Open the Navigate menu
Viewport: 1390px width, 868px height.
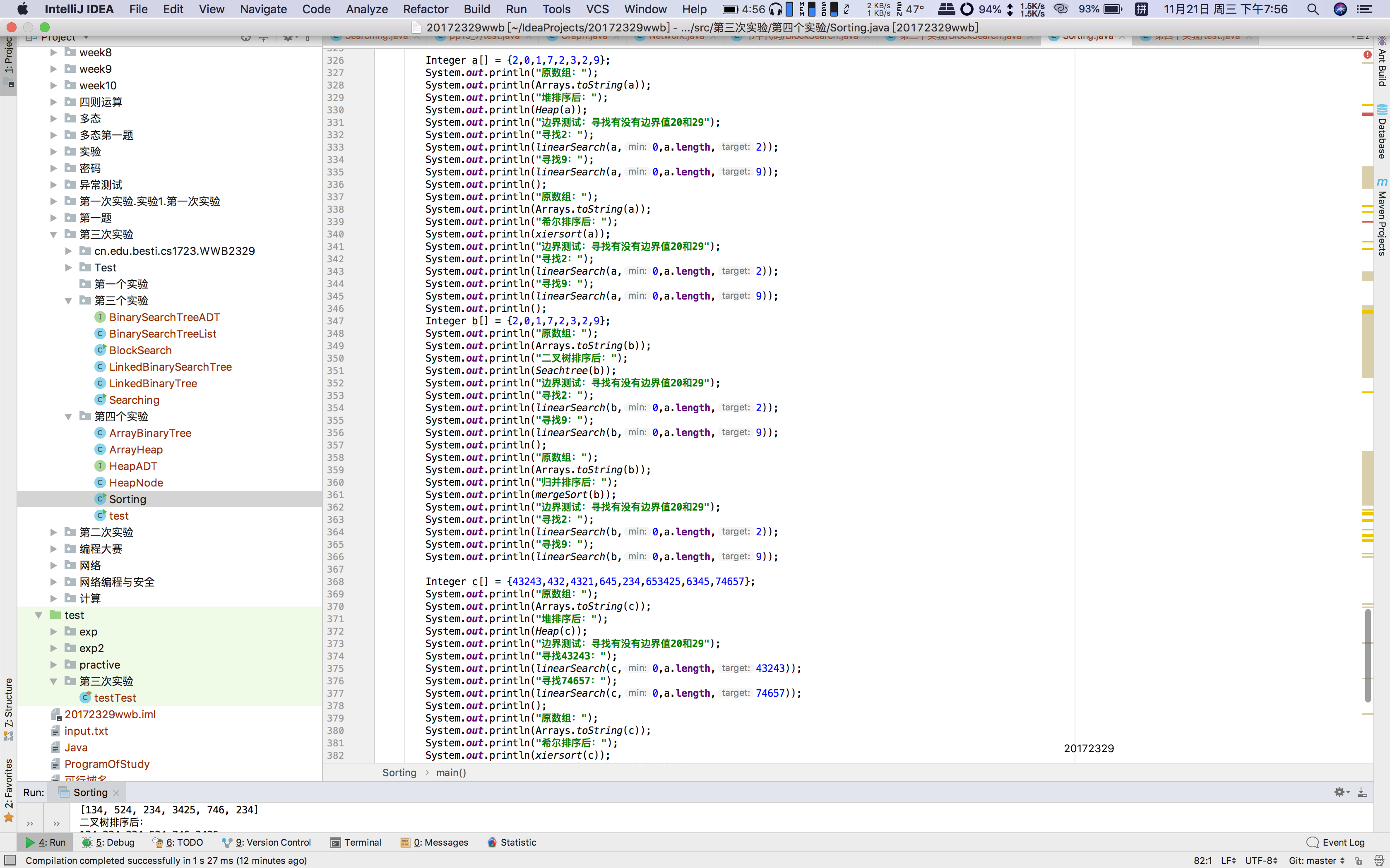(x=263, y=9)
